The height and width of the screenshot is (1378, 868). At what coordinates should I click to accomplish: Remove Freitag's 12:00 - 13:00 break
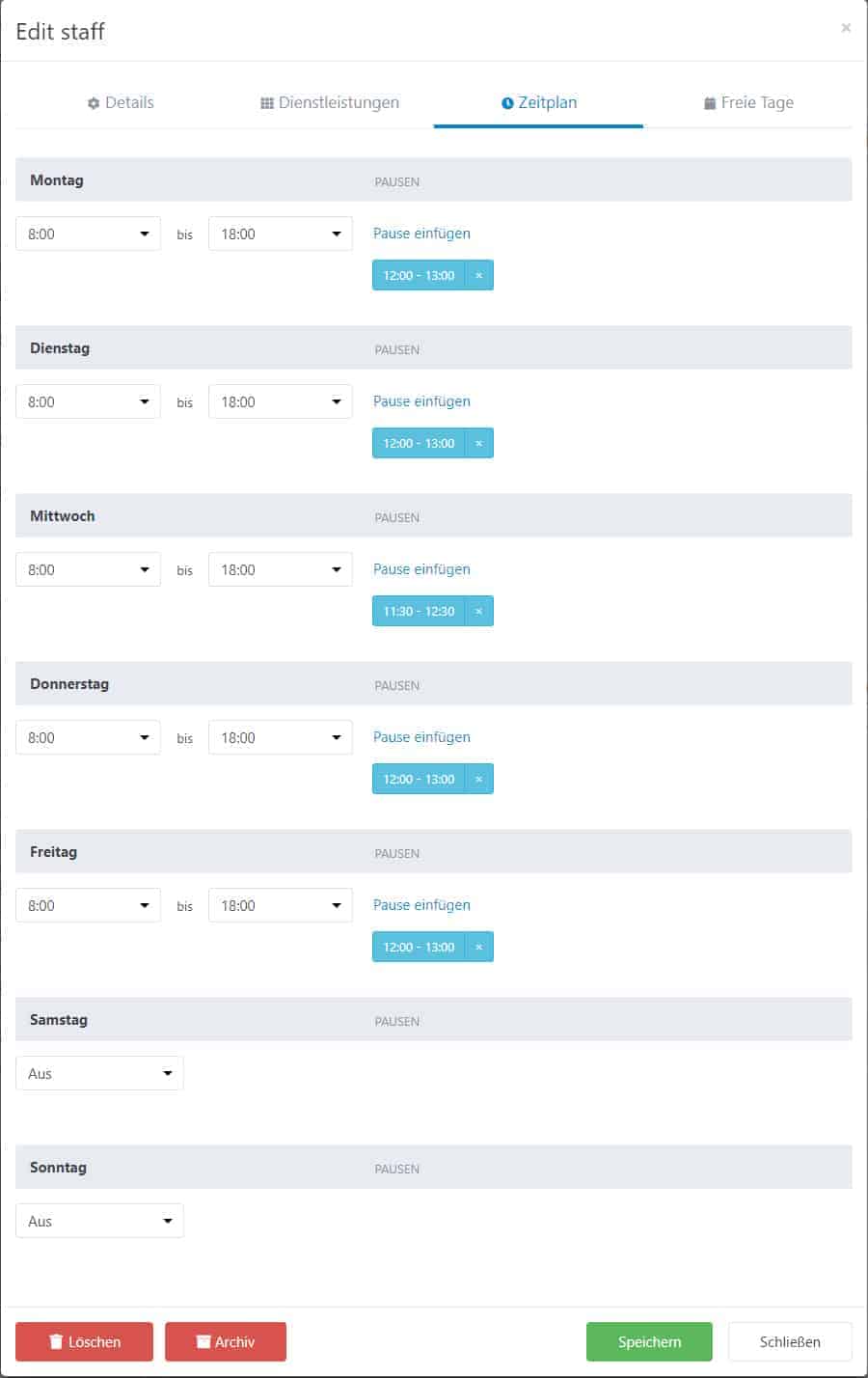tap(478, 947)
